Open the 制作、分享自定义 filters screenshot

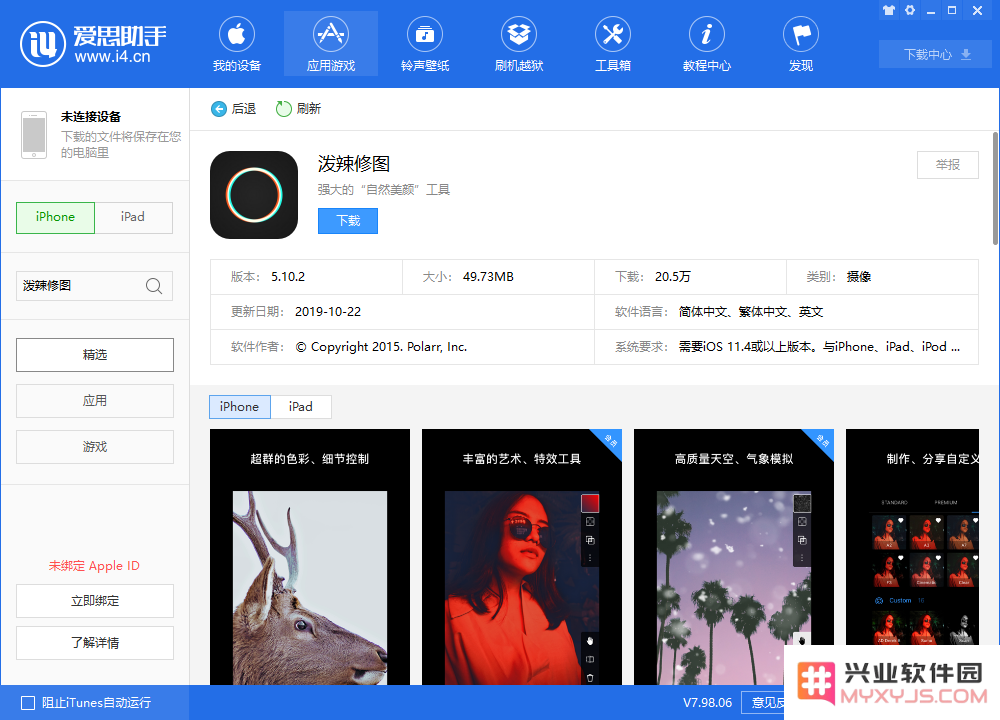[x=912, y=537]
